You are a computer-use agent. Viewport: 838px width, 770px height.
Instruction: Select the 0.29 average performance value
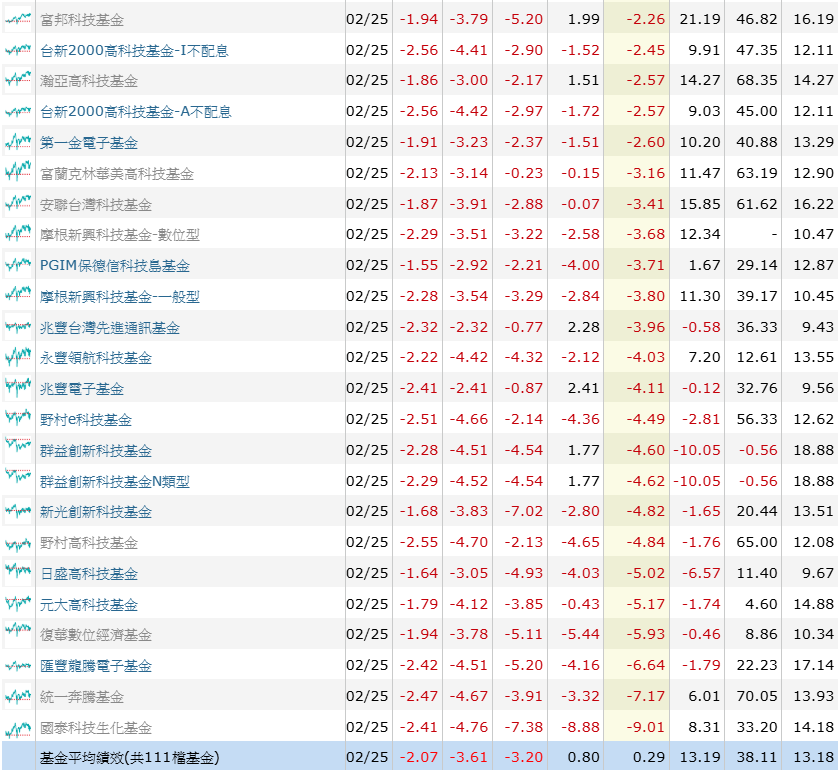point(649,757)
